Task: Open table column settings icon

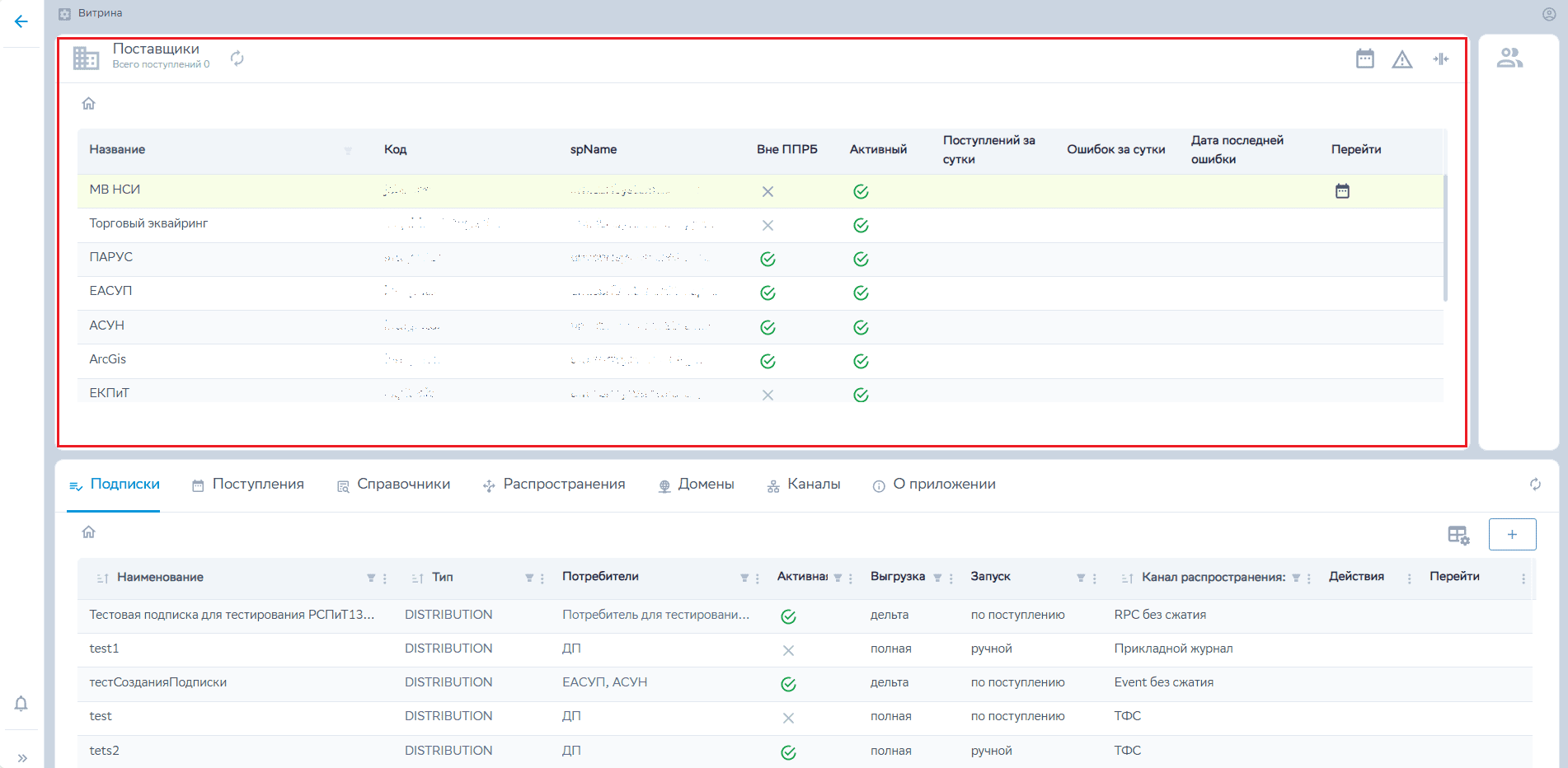Action: 1458,535
